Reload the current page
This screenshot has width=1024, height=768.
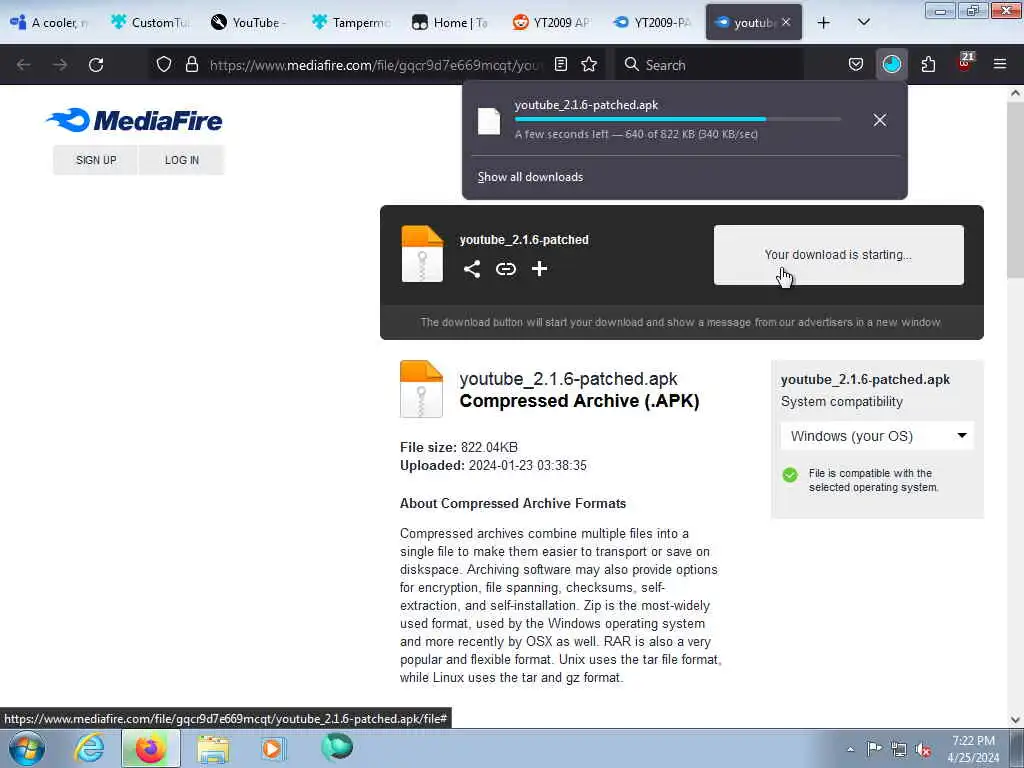click(96, 65)
